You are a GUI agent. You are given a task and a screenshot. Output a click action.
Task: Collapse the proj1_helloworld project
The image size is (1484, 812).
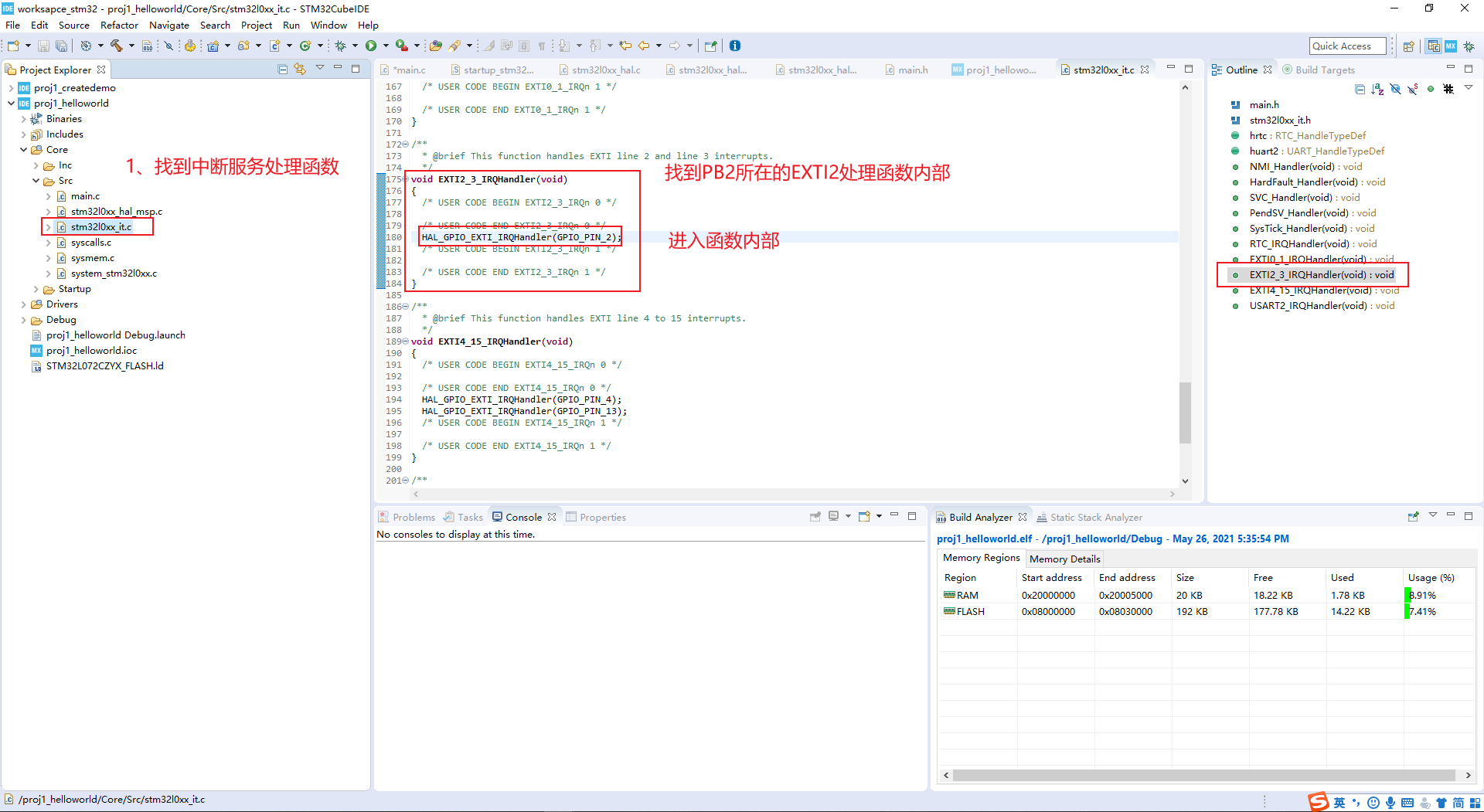11,104
